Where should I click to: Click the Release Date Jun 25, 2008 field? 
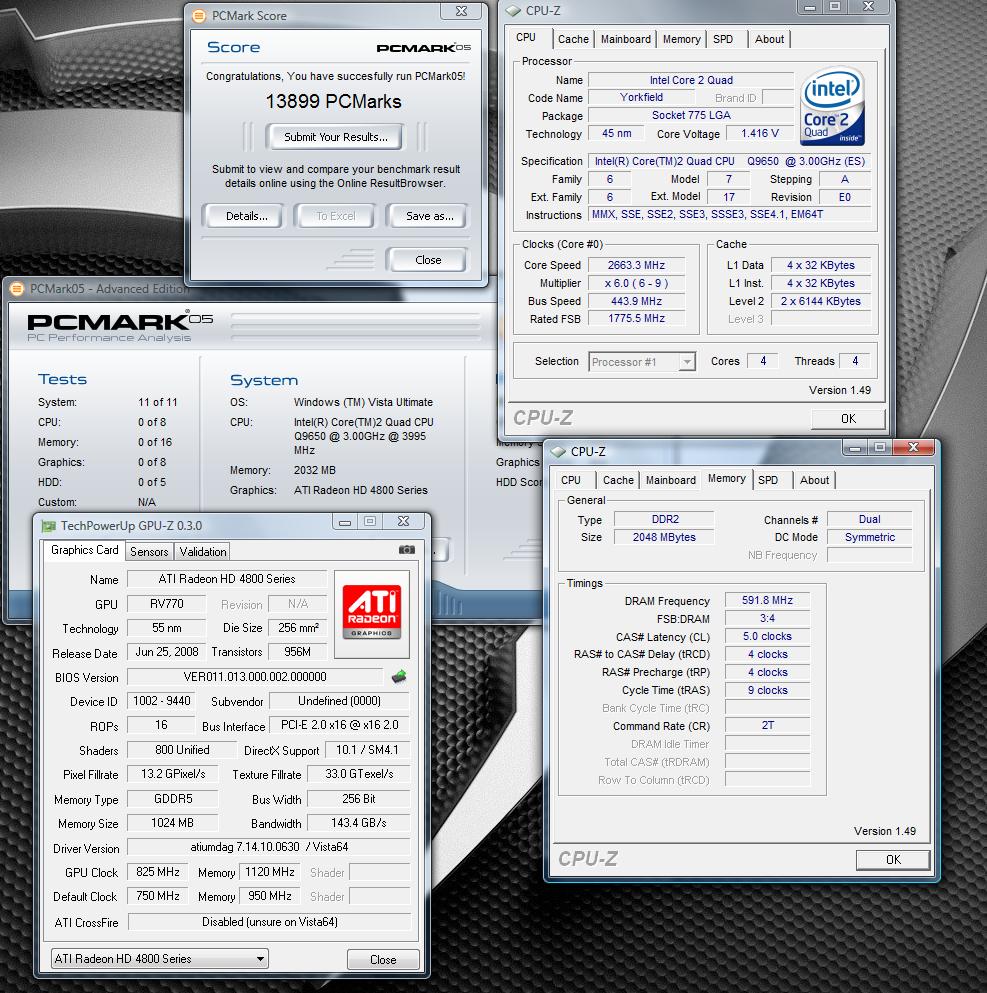[x=167, y=652]
